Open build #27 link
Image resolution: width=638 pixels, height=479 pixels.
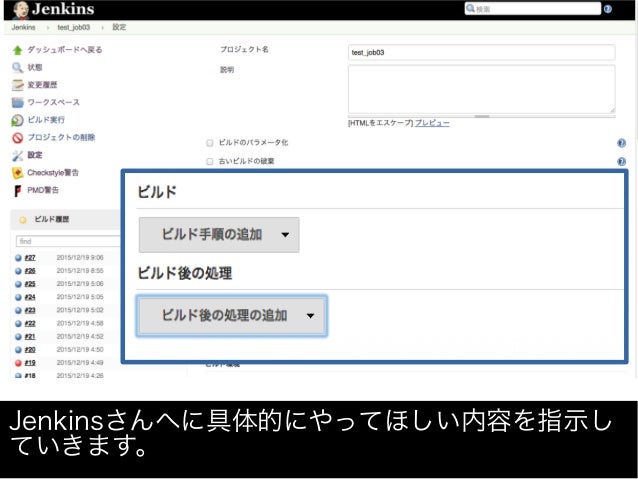coord(30,258)
